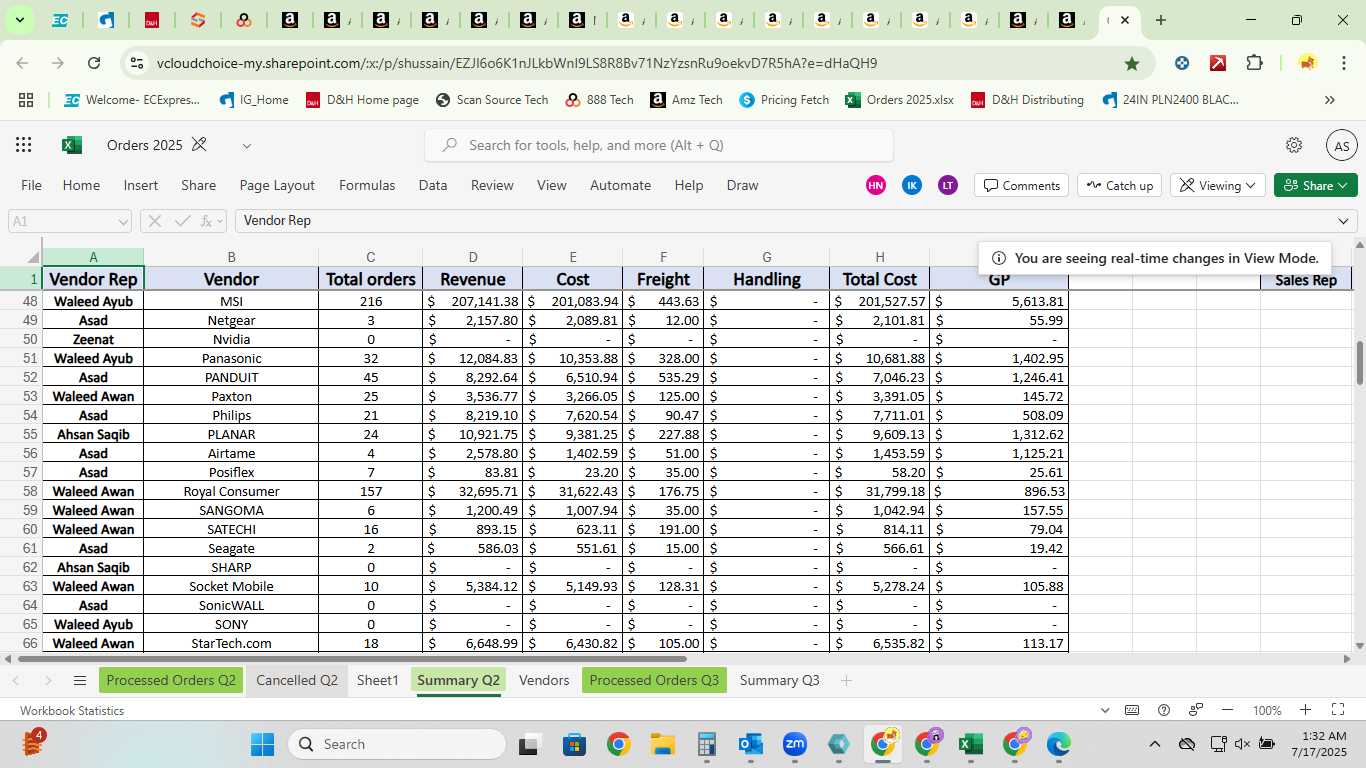Click the IK collaborator presence icon
This screenshot has width=1366, height=768.
911,185
